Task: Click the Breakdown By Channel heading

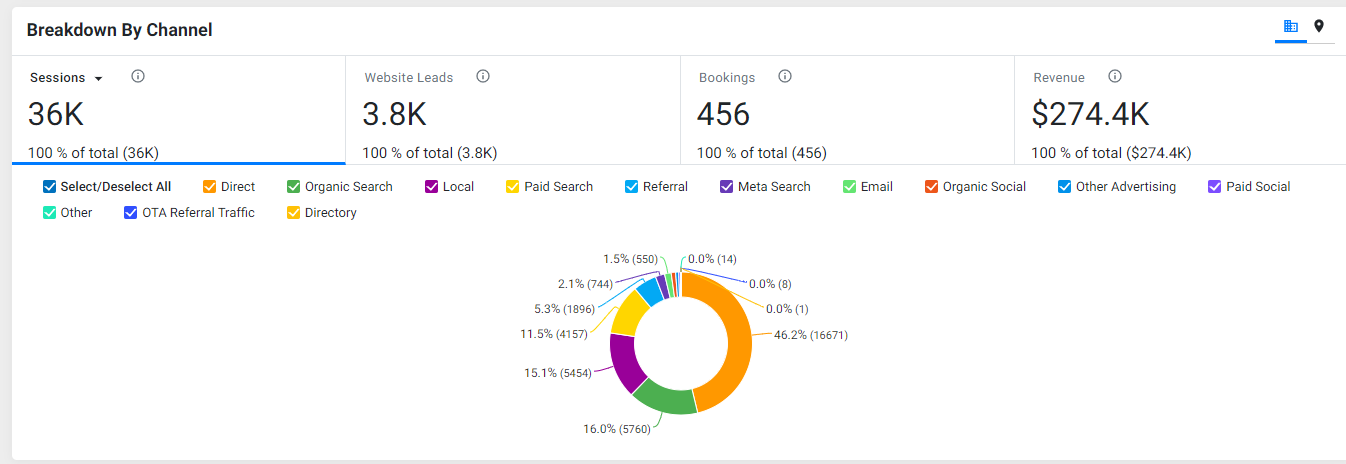Action: [x=120, y=30]
